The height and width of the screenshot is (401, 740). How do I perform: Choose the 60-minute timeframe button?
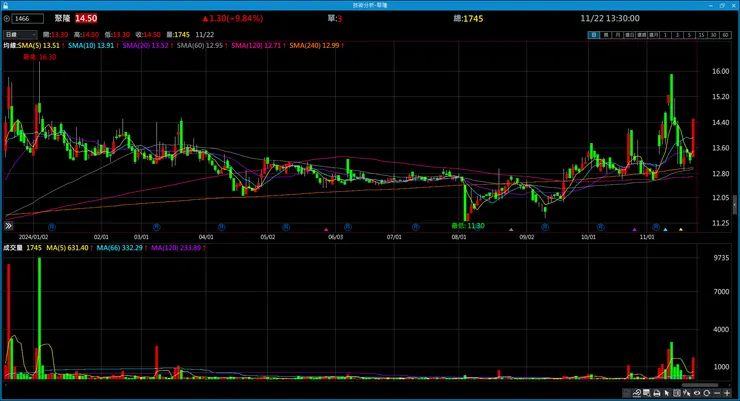(x=725, y=35)
